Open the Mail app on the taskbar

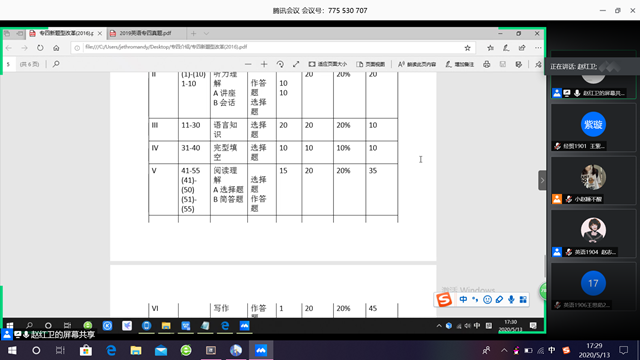click(161, 350)
